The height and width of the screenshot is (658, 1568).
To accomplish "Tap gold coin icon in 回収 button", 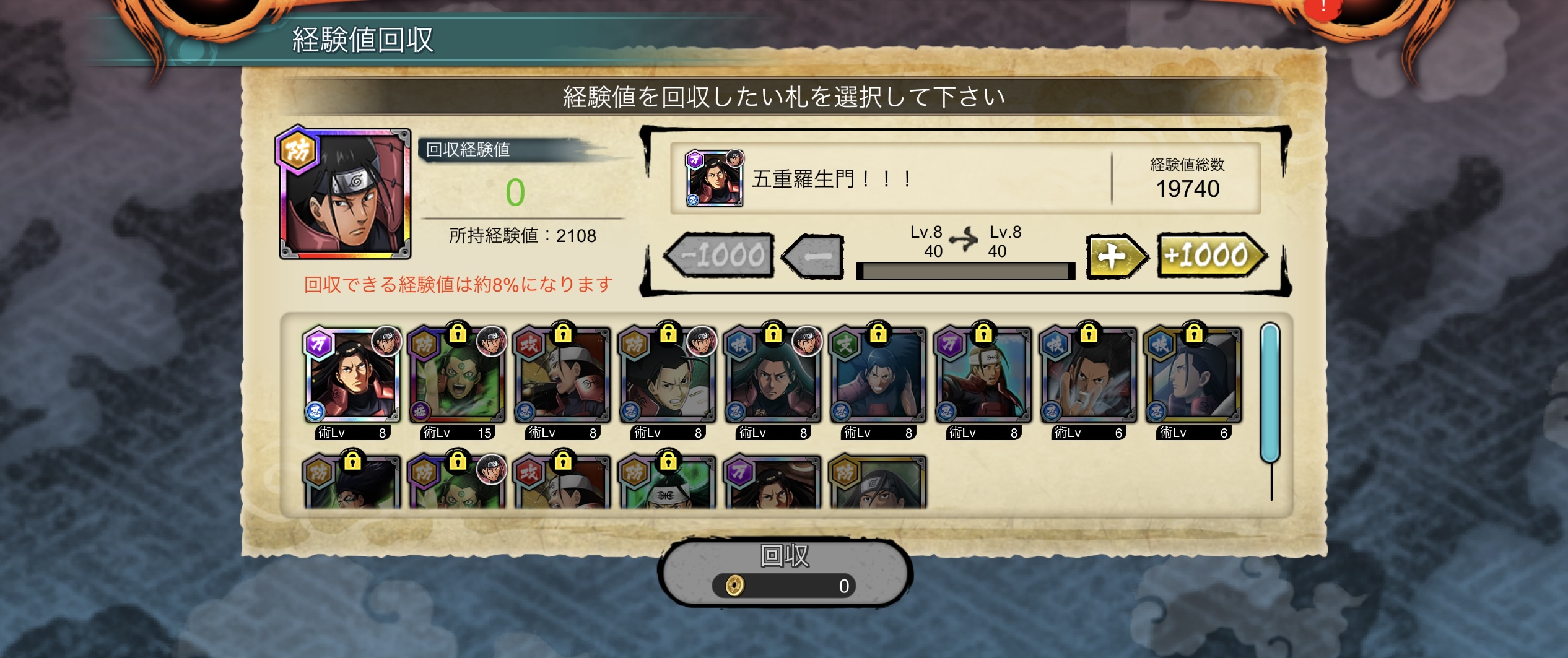I will pyautogui.click(x=734, y=585).
